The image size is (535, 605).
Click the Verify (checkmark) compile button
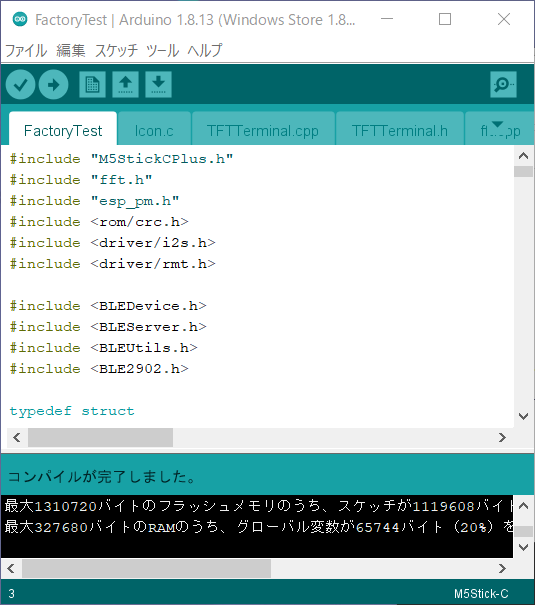(20, 84)
